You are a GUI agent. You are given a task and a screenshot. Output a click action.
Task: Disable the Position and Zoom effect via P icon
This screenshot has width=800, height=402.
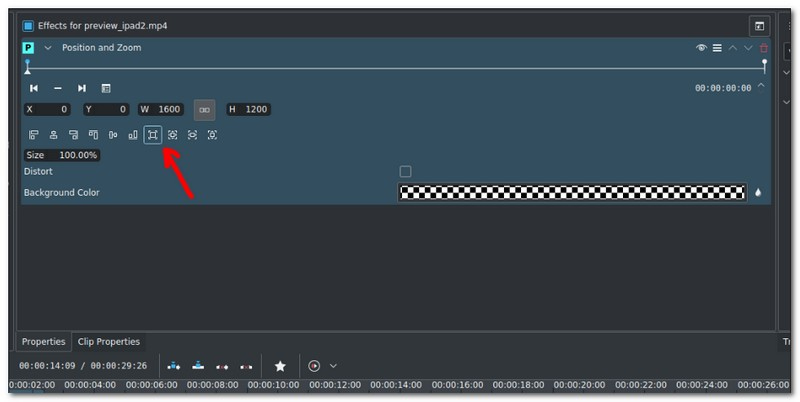[29, 48]
